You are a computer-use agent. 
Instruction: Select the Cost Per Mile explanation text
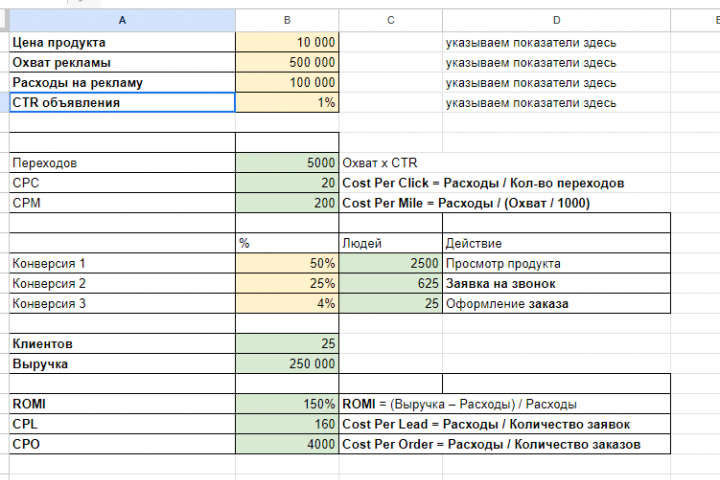466,203
